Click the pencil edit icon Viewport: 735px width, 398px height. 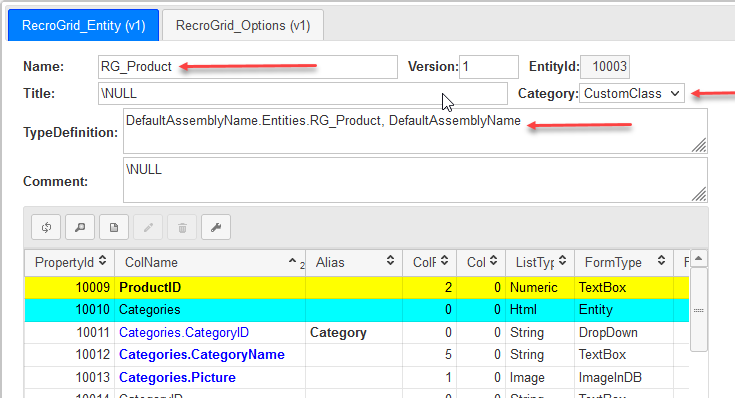coord(148,227)
